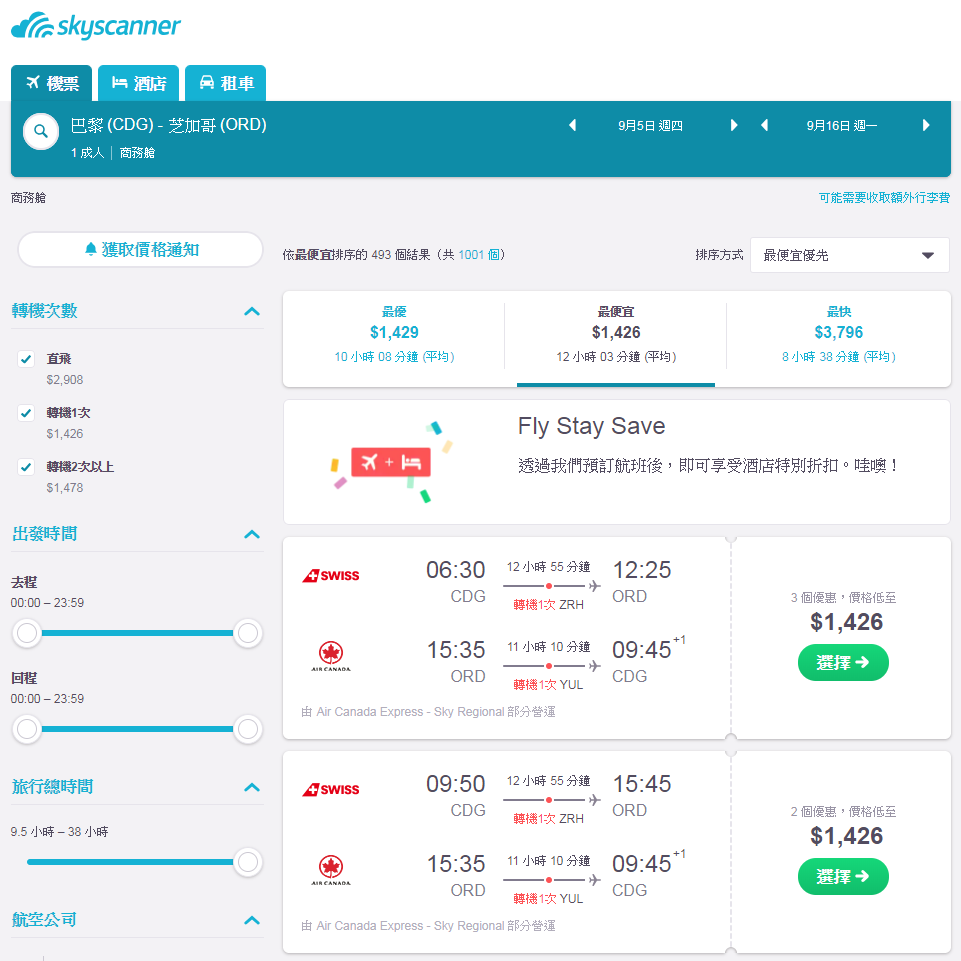The image size is (961, 961).
Task: Collapse the 轉機次數 filter section
Action: pyautogui.click(x=252, y=311)
